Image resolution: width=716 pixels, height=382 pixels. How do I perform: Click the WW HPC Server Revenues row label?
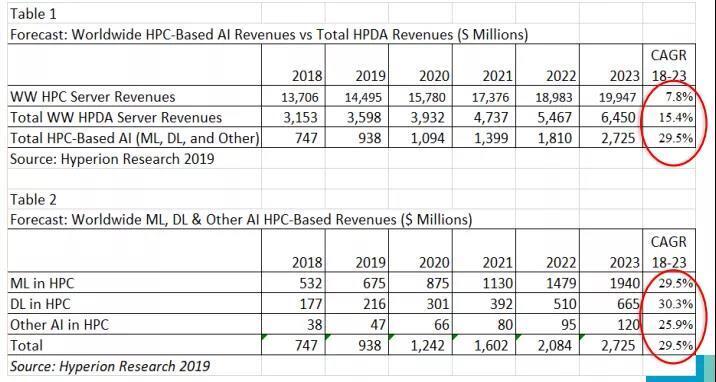(x=93, y=97)
